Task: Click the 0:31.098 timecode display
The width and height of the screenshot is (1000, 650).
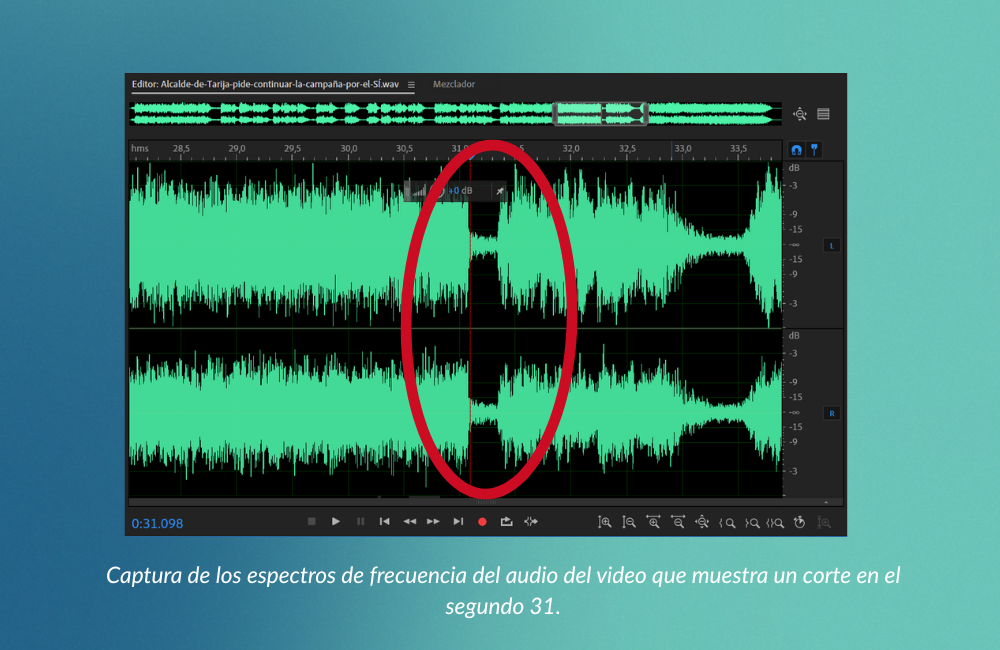Action: coord(158,523)
